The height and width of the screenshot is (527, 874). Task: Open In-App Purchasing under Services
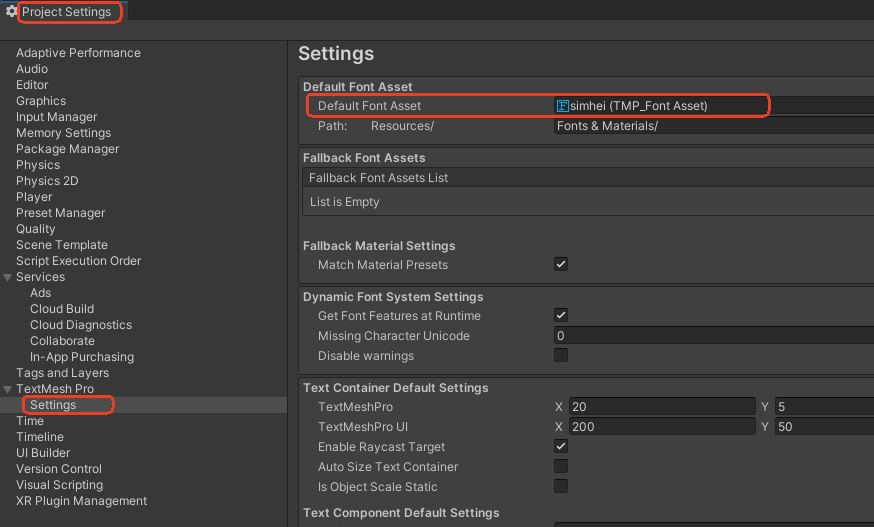tap(82, 357)
